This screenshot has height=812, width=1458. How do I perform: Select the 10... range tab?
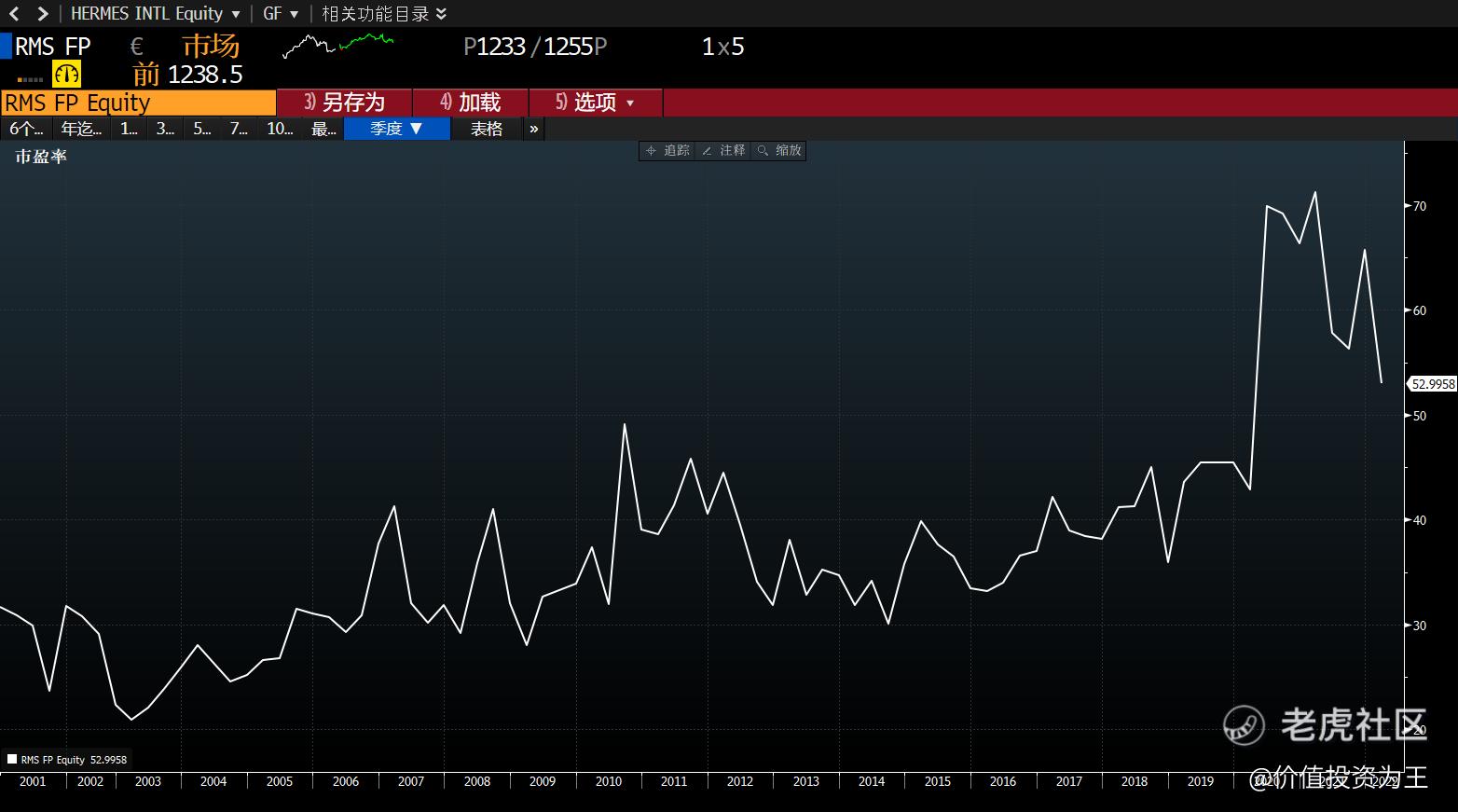pos(280,129)
